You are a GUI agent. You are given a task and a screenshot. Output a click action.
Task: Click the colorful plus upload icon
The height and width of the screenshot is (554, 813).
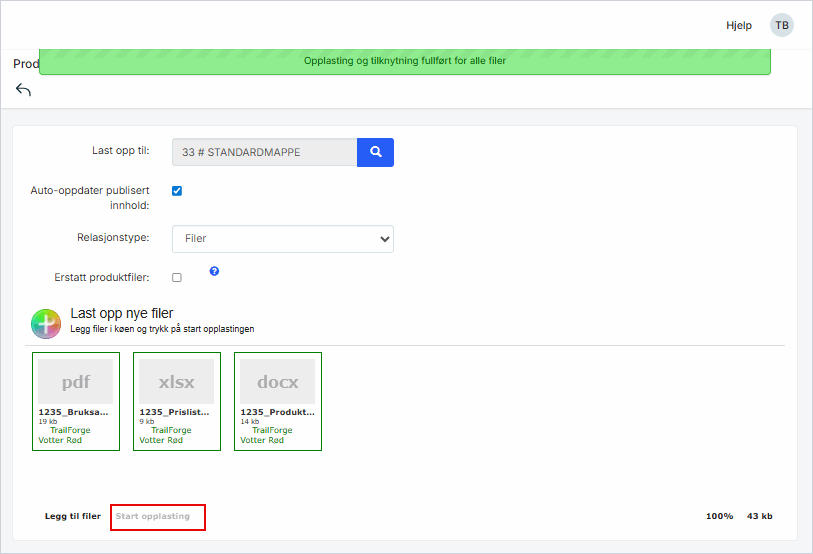[46, 323]
